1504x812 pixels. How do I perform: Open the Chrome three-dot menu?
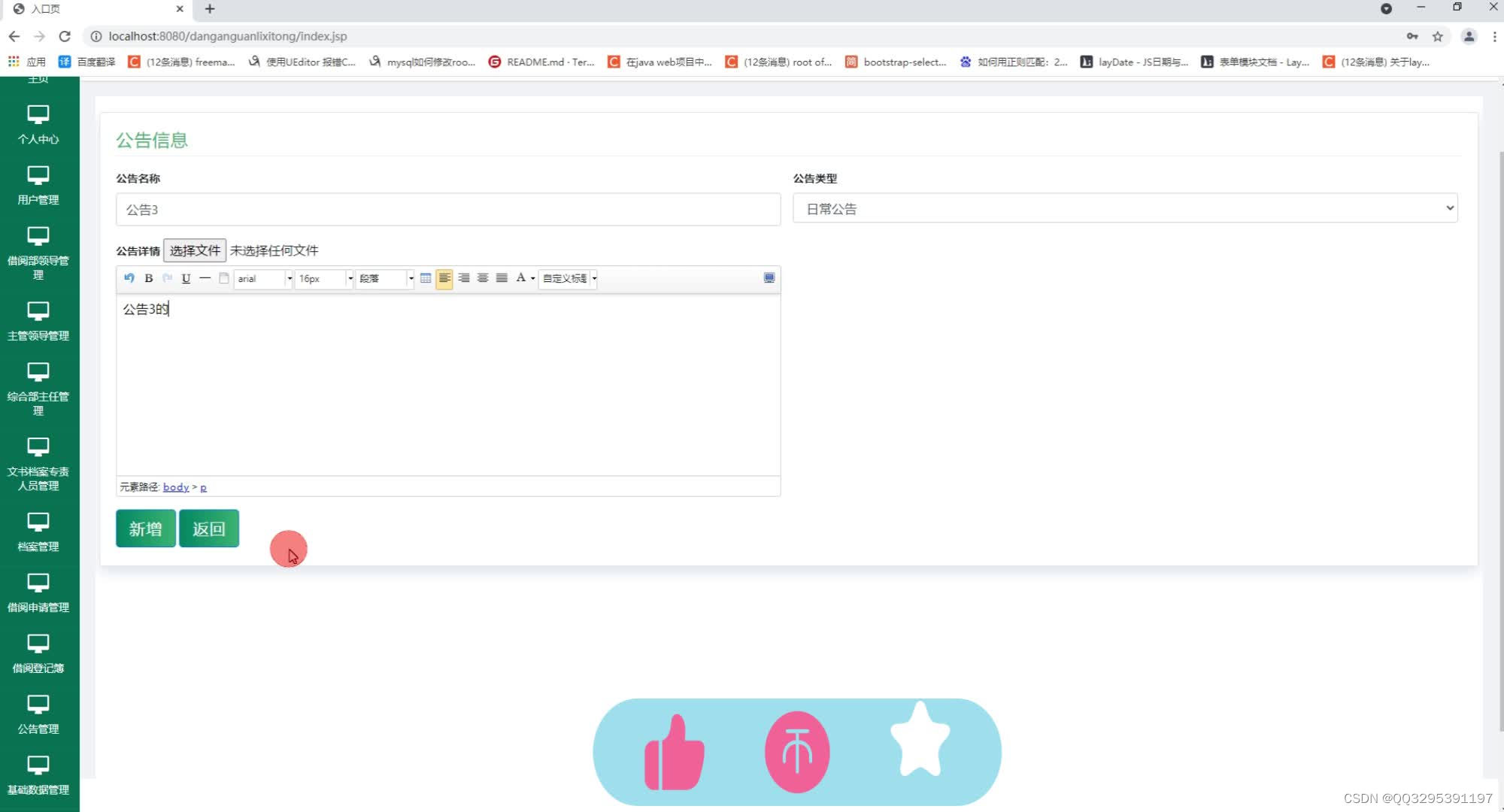point(1494,36)
